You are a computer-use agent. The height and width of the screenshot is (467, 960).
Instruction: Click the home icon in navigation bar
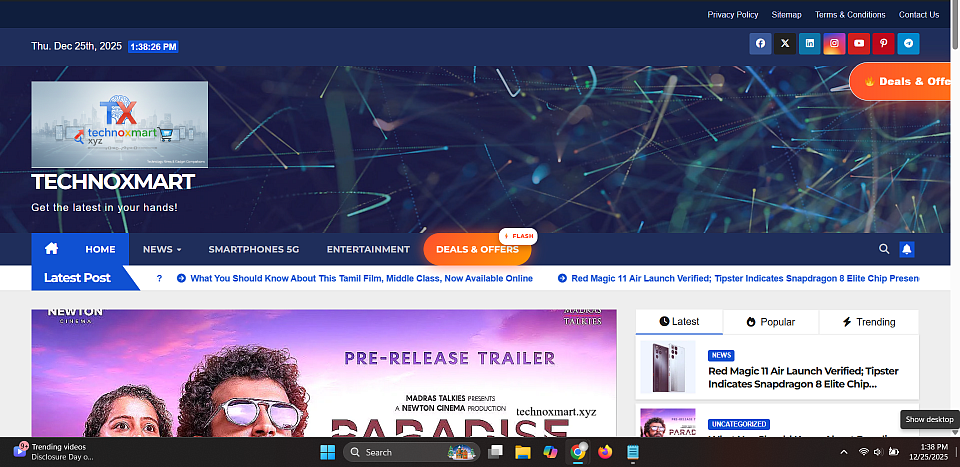(x=51, y=249)
